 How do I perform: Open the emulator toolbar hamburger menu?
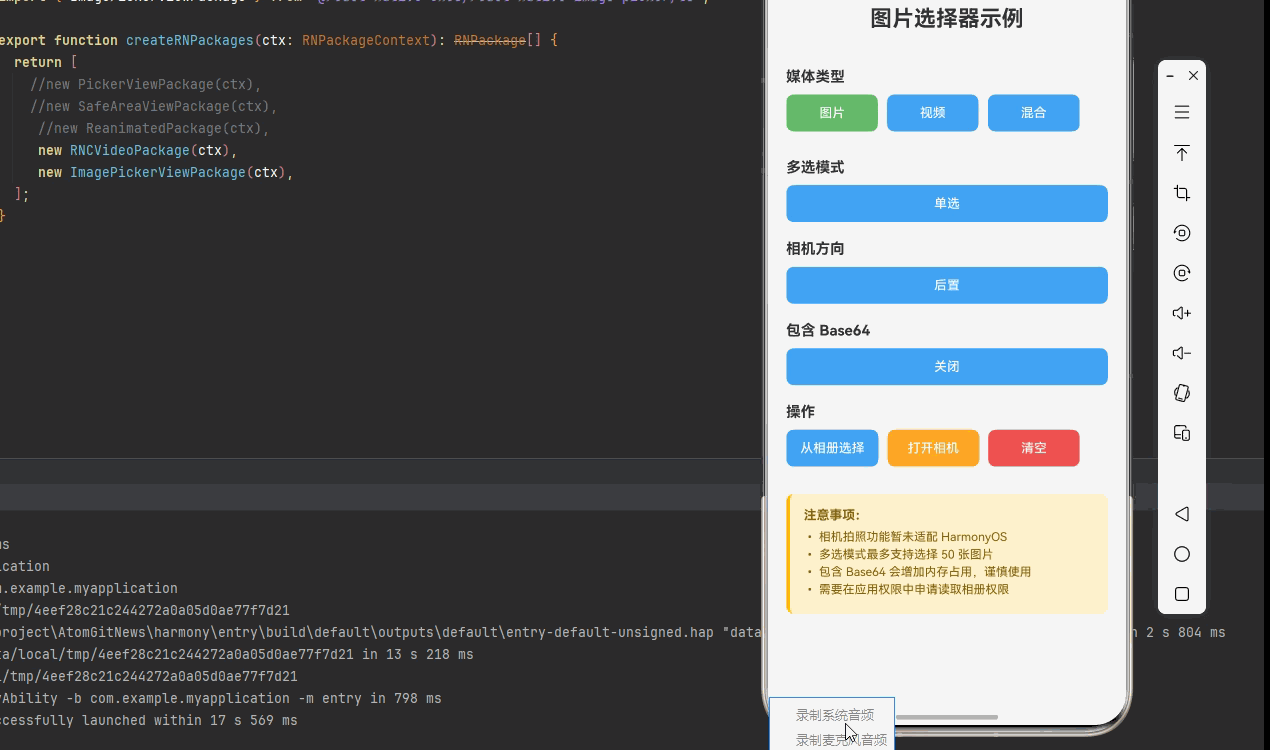[1181, 112]
